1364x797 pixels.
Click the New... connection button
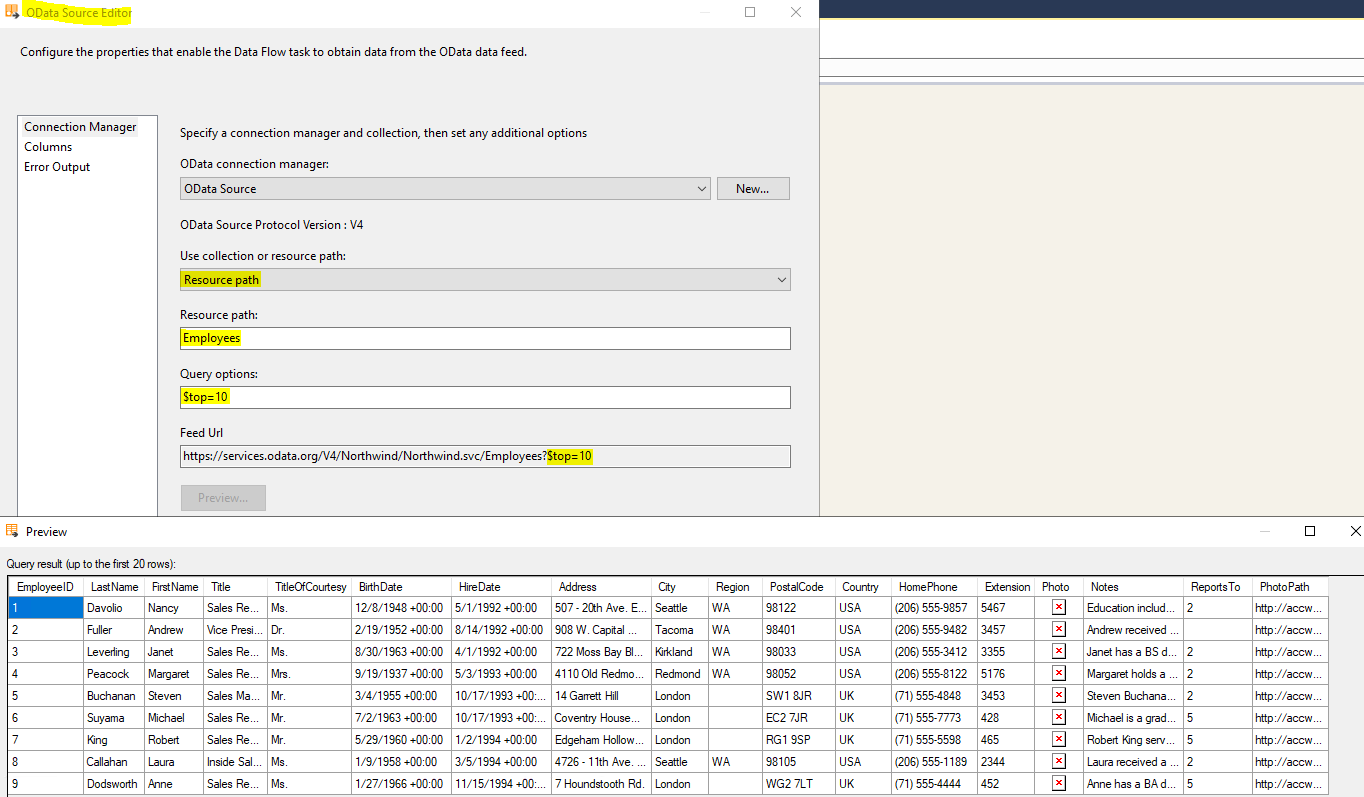[753, 188]
